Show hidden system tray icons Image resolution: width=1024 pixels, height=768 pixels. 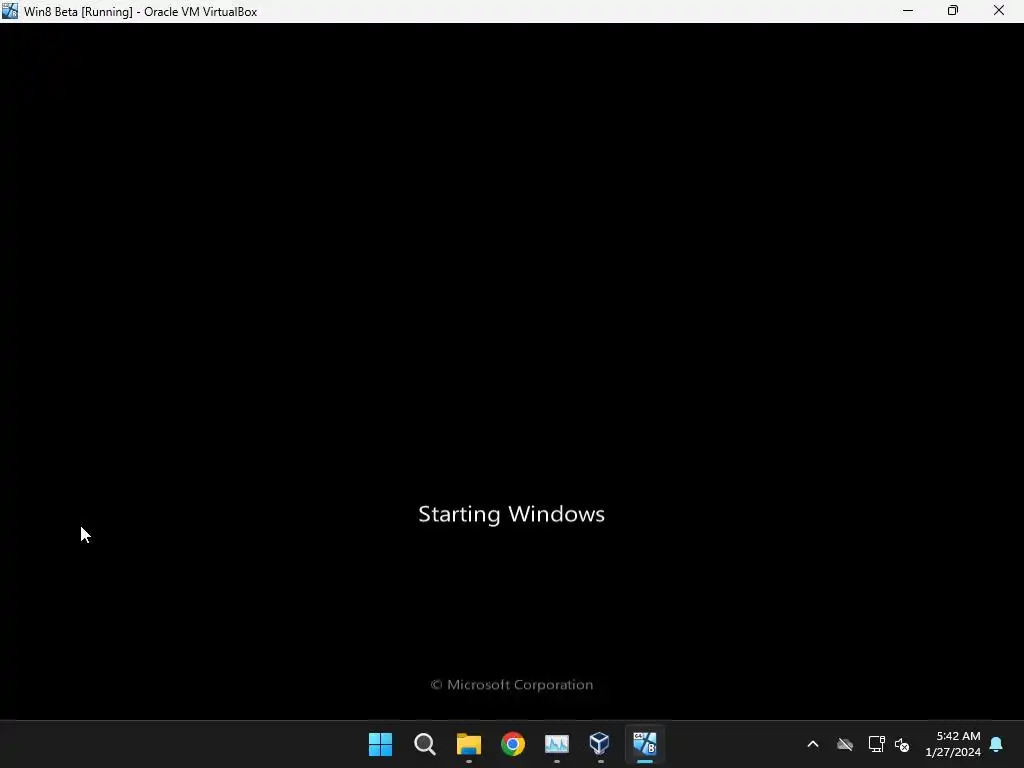click(813, 744)
